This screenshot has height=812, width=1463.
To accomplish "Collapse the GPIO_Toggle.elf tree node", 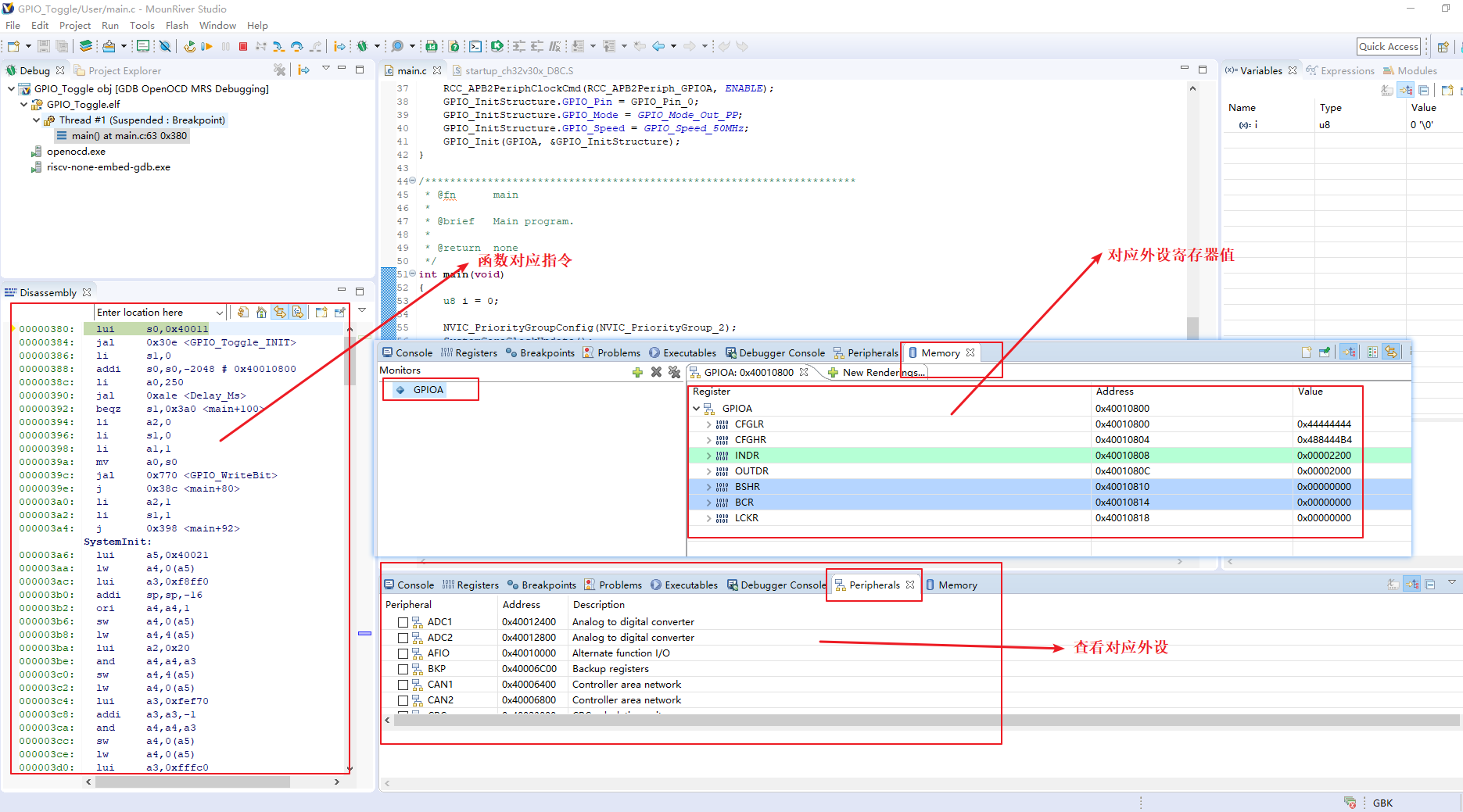I will point(23,104).
